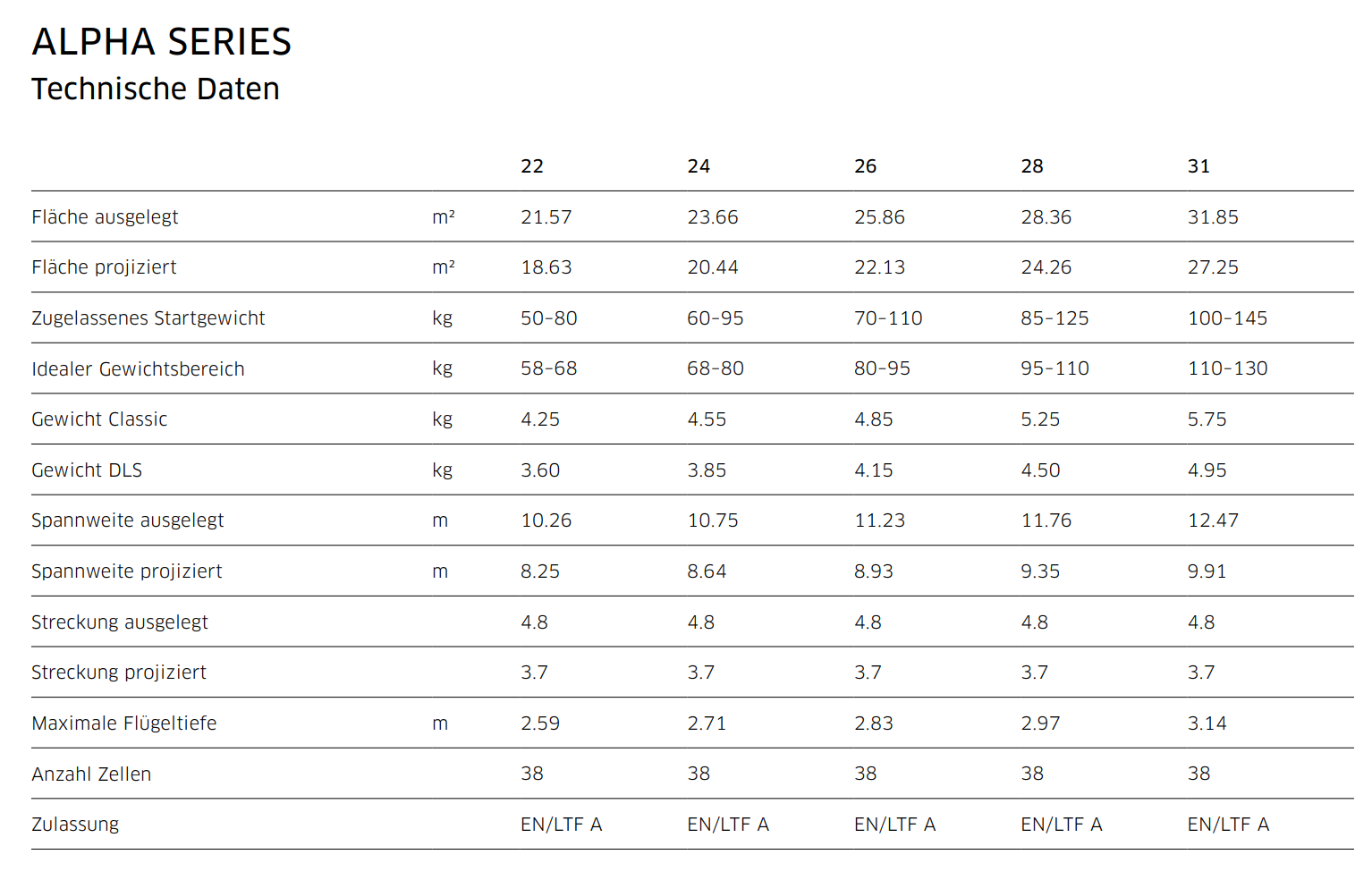Select the Fläche ausgelegt row label

tap(105, 217)
